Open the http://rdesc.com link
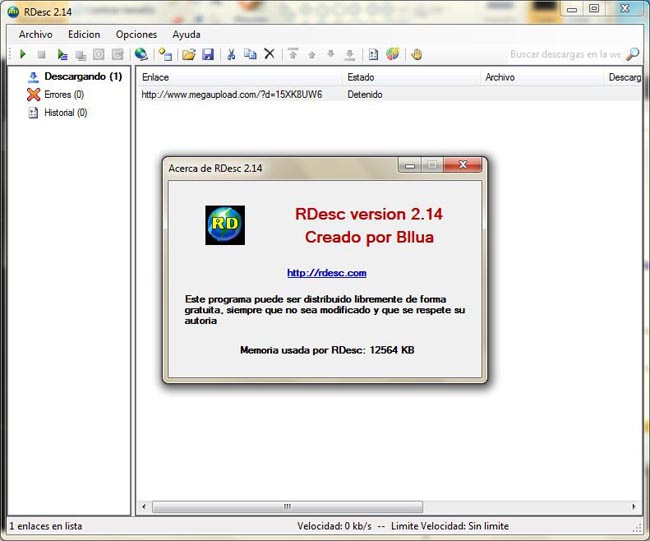650x541 pixels. coord(326,273)
